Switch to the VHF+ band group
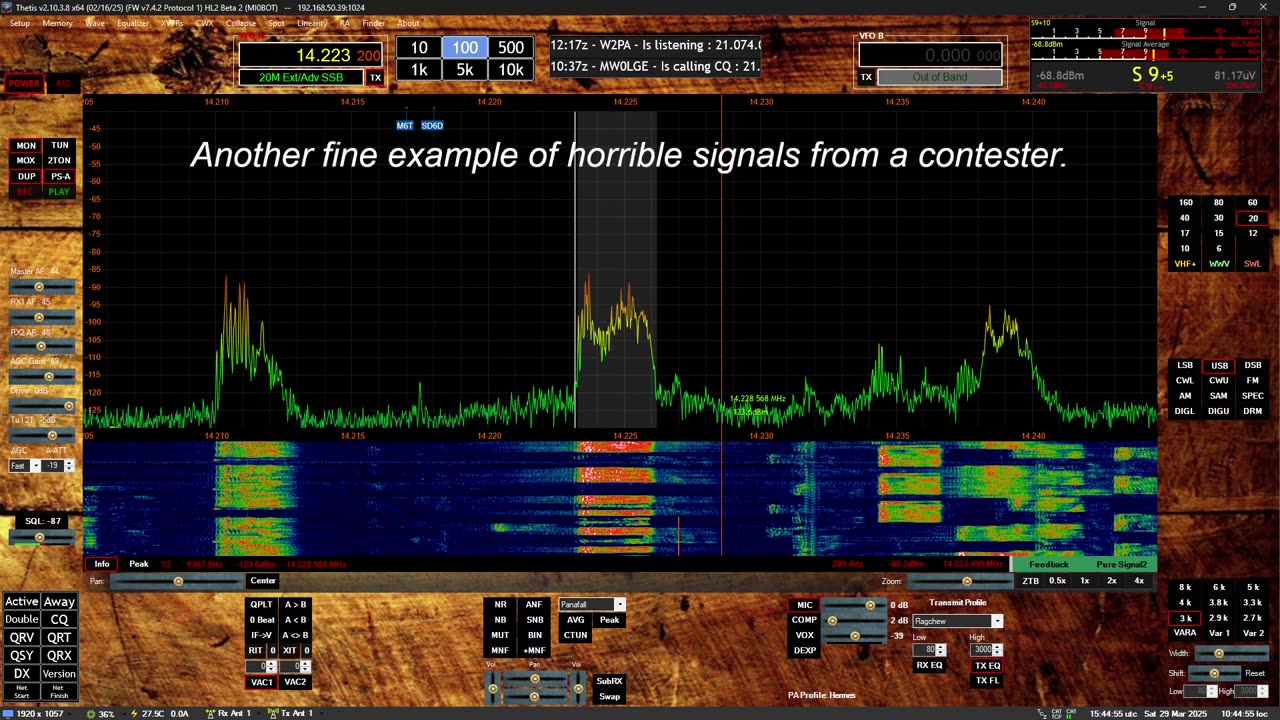The height and width of the screenshot is (720, 1280). pyautogui.click(x=1185, y=264)
